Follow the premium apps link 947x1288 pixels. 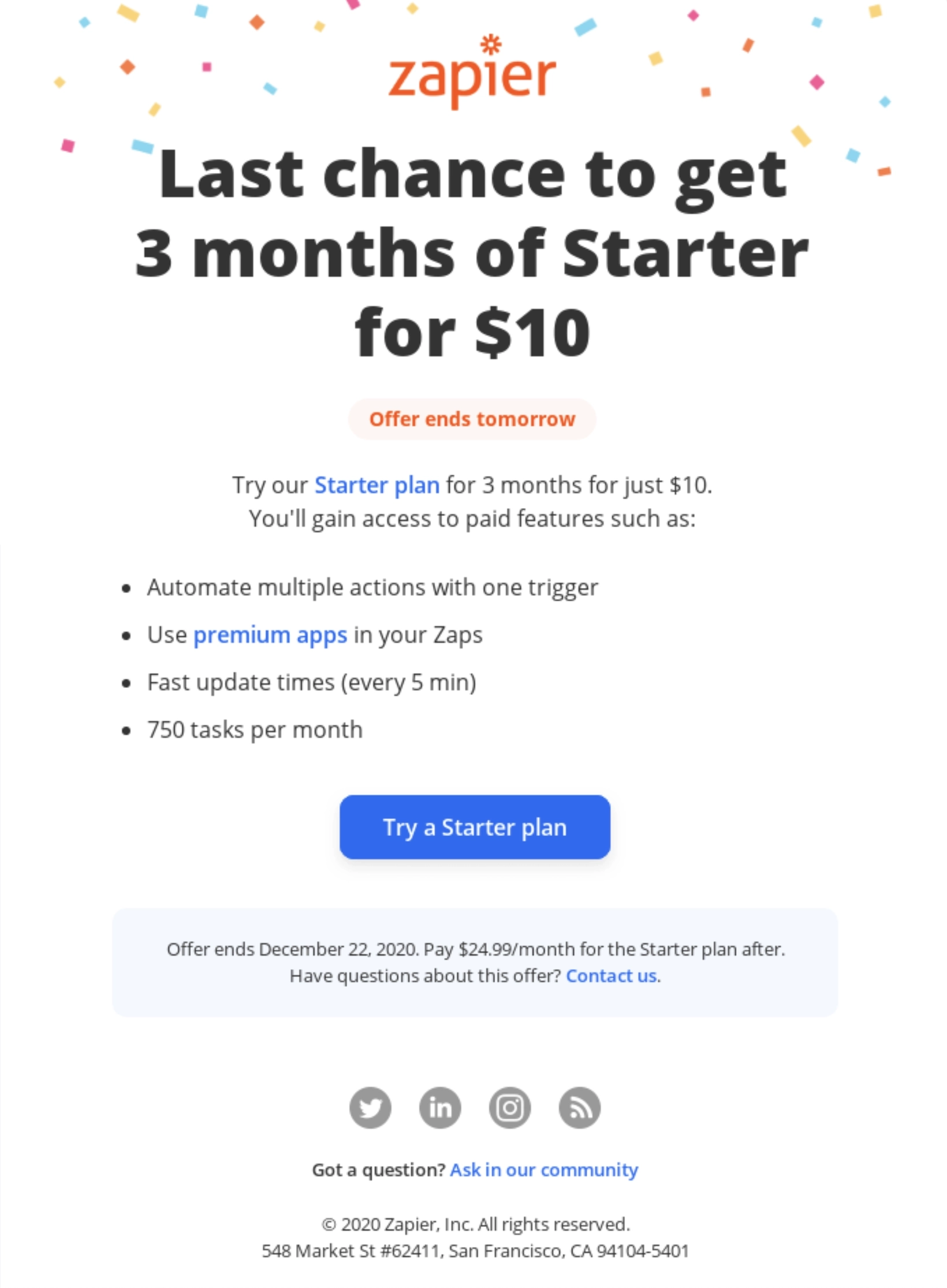point(270,635)
